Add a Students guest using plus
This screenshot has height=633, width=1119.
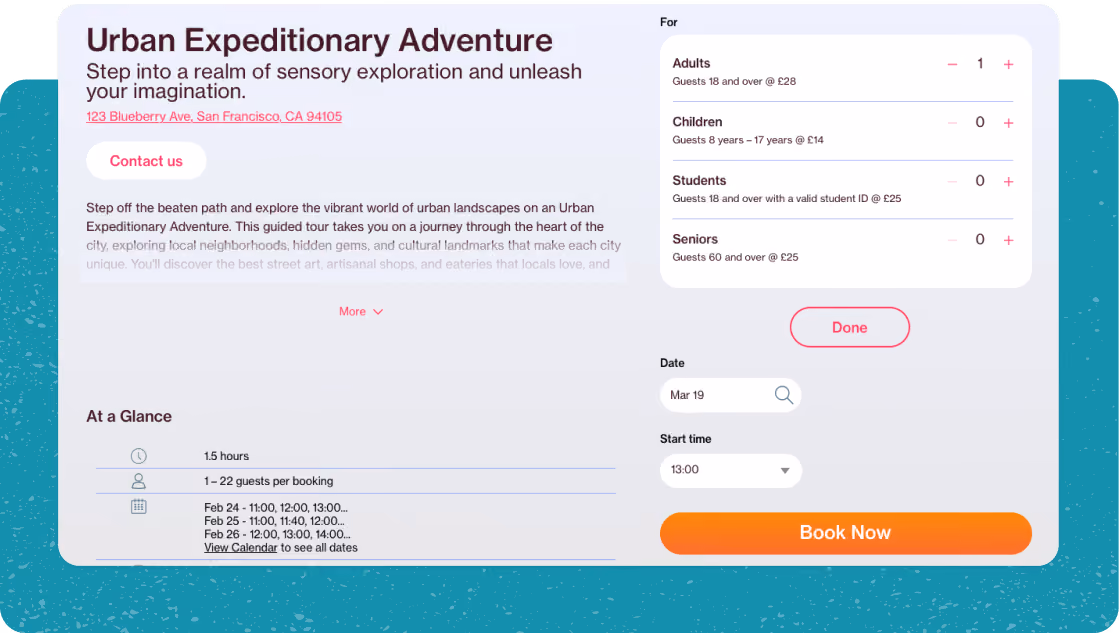1008,181
